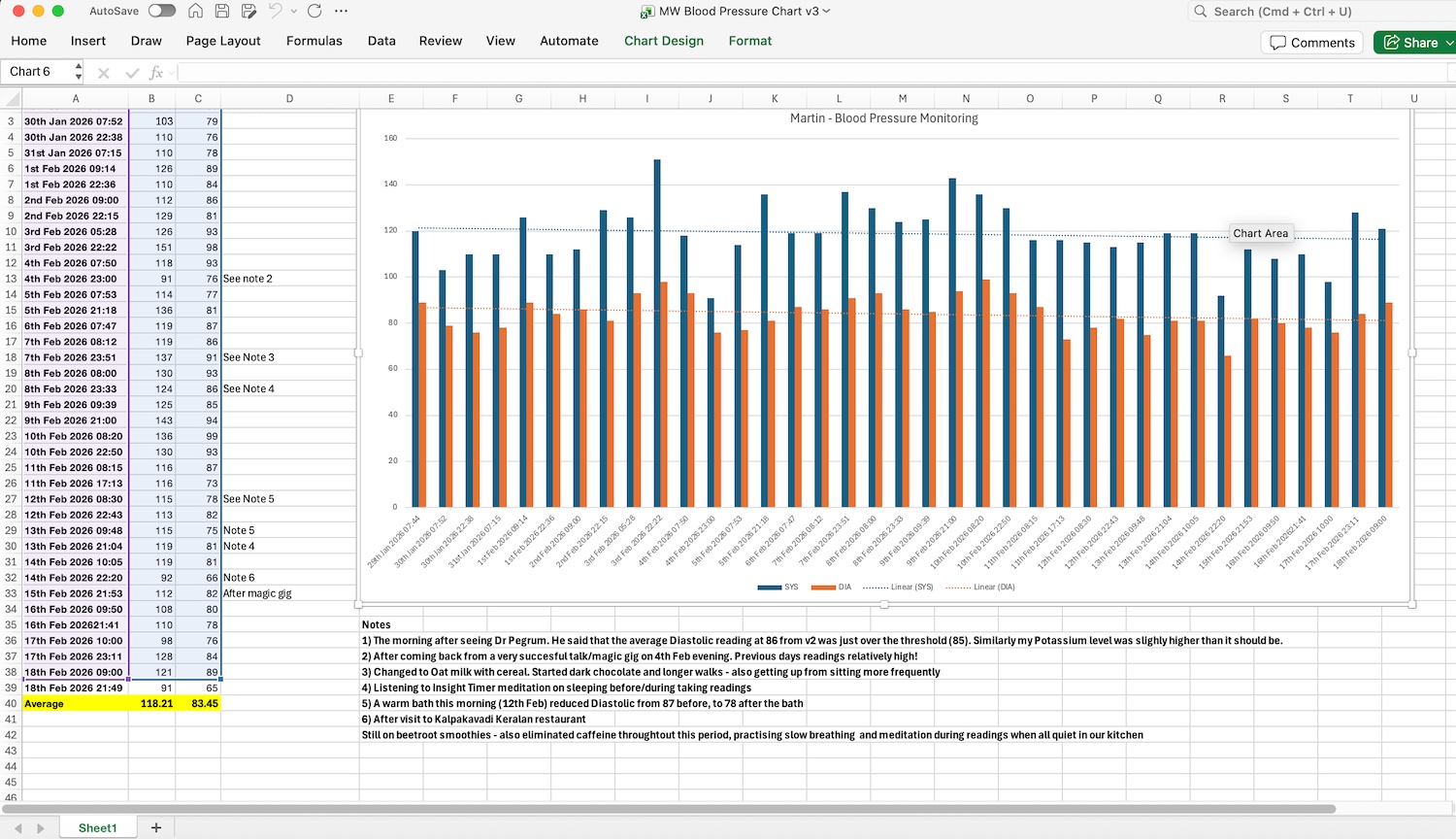Click the select-all corner triangle

12,99
